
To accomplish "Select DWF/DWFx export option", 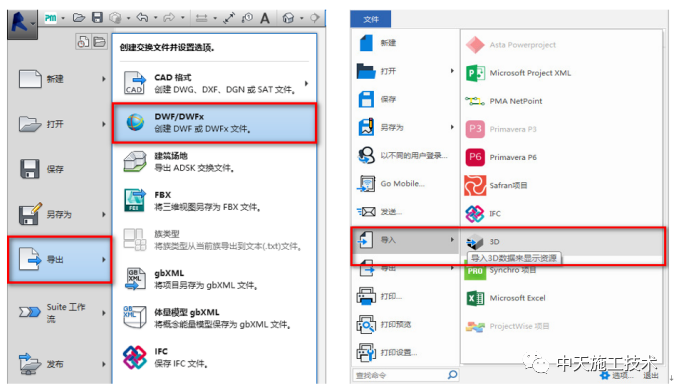I will [214, 123].
